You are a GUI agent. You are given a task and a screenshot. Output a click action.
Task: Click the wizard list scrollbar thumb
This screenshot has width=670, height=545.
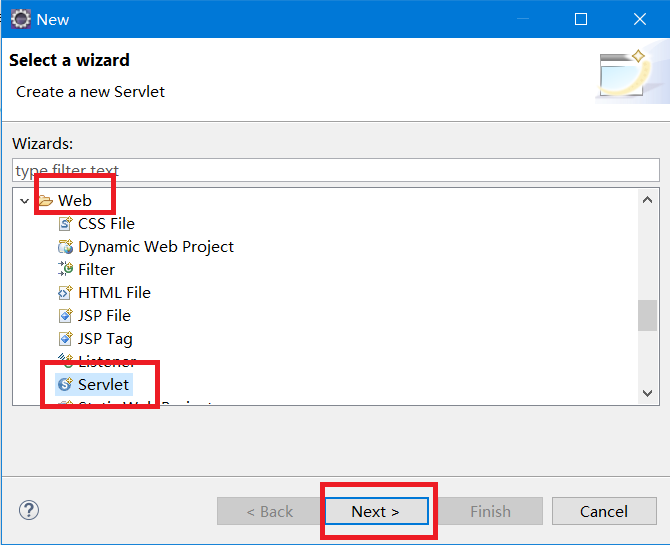point(648,314)
